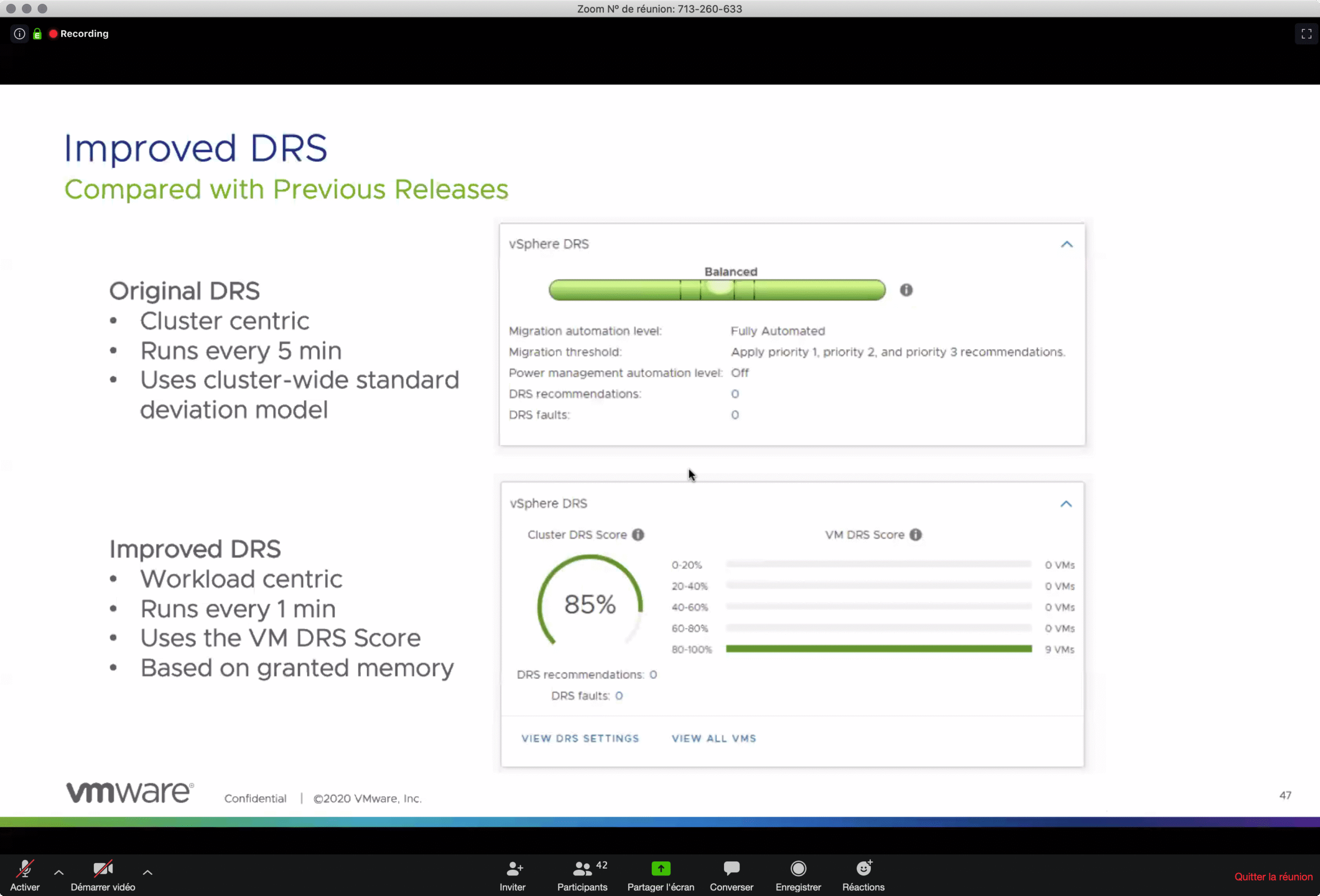Click the 0-20% VM score bar
The height and width of the screenshot is (896, 1320).
pyautogui.click(x=879, y=565)
